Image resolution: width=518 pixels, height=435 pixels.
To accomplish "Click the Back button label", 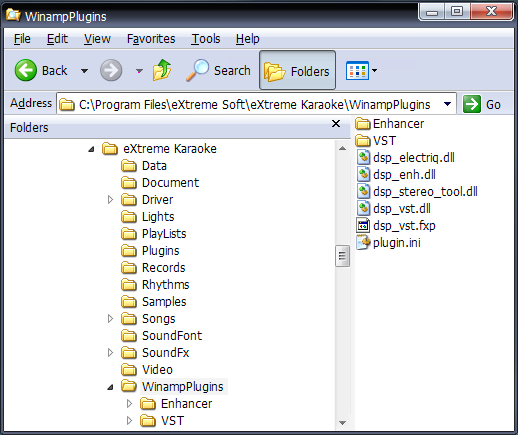I will tap(54, 71).
